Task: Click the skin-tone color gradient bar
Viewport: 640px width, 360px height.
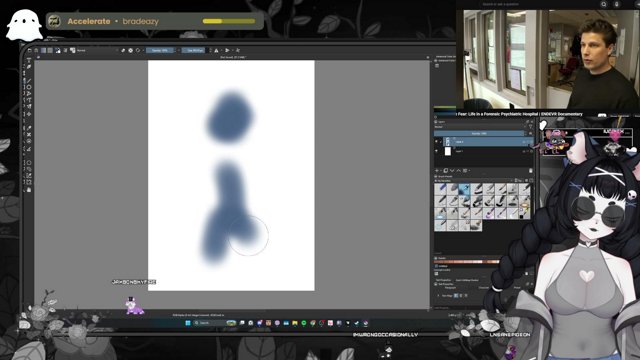Action: click(x=467, y=262)
